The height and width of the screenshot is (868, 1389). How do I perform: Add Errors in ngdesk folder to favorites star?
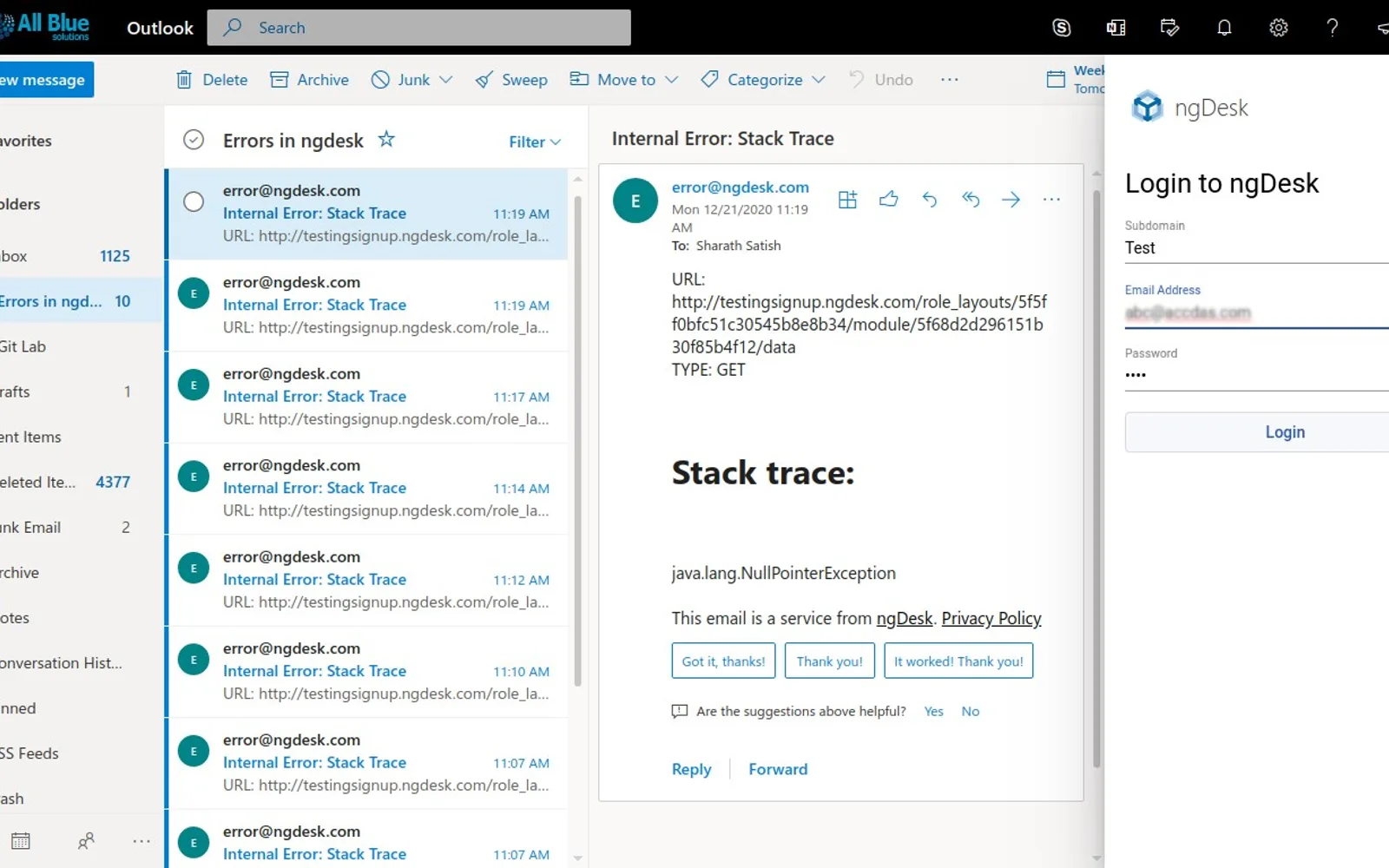[386, 139]
